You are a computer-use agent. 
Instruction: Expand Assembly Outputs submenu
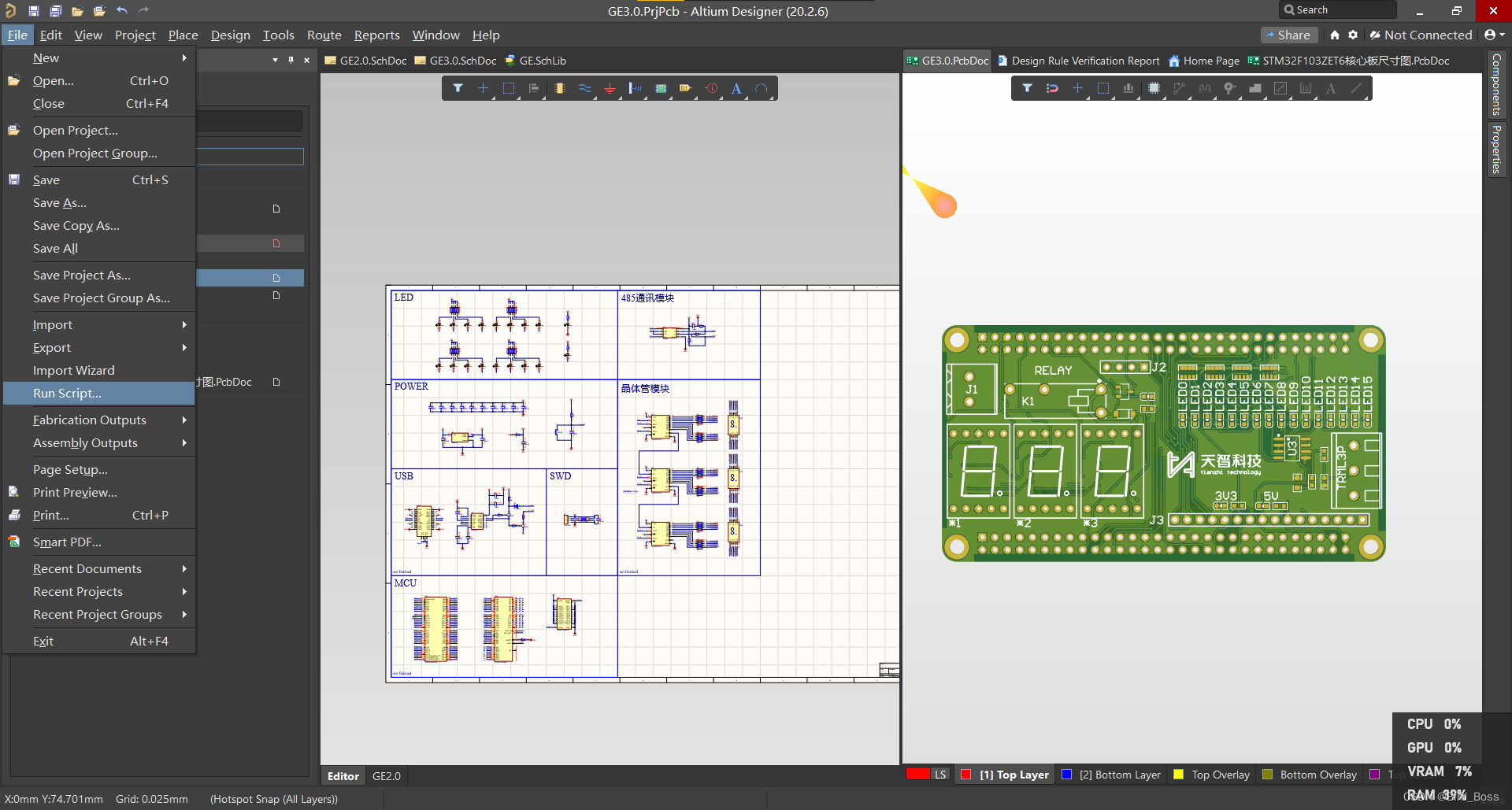pyautogui.click(x=98, y=442)
